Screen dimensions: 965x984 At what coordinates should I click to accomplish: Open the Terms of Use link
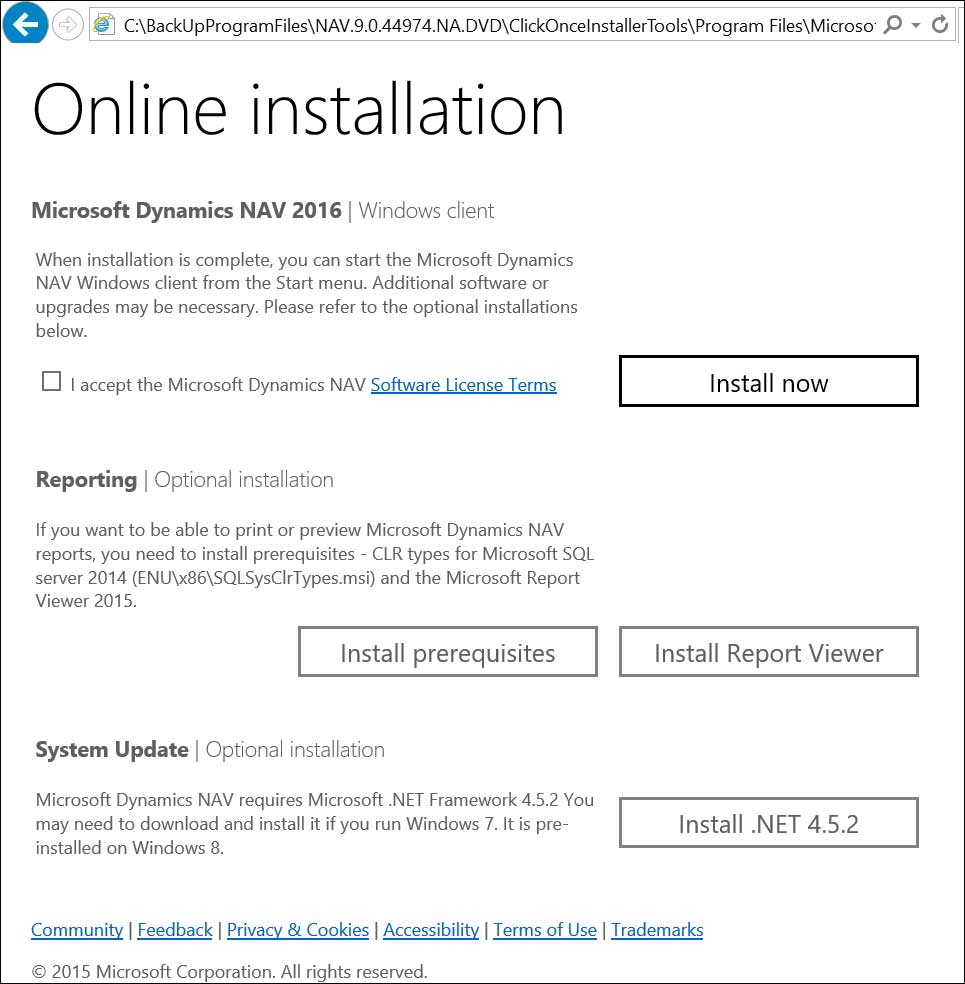click(x=545, y=930)
